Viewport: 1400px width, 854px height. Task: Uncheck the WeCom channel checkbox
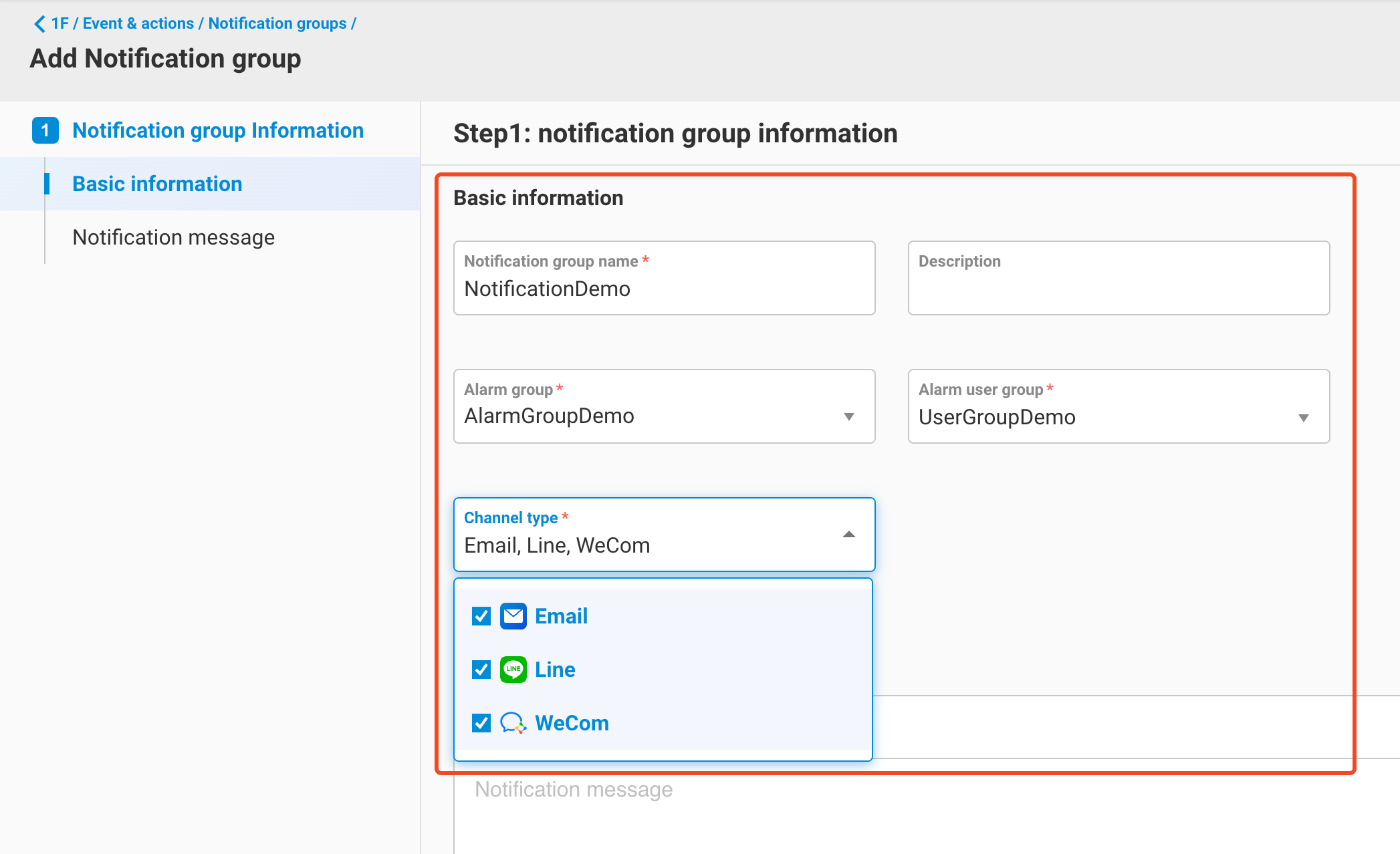coord(481,723)
